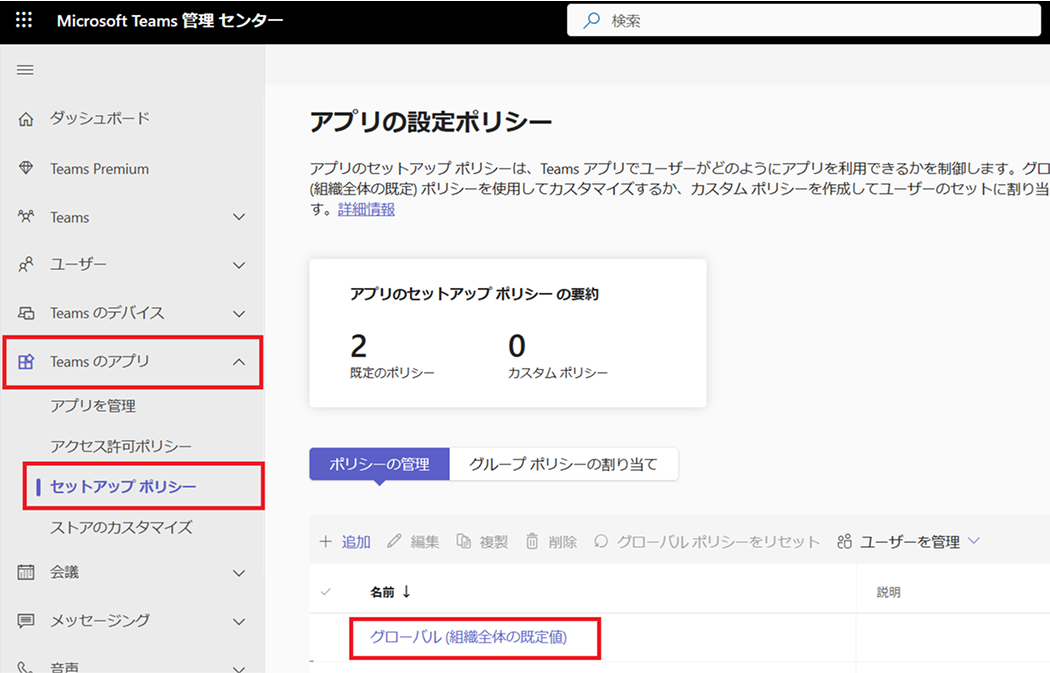1050x673 pixels.
Task: Click the Teams Premium diamond icon
Action: coord(25,168)
